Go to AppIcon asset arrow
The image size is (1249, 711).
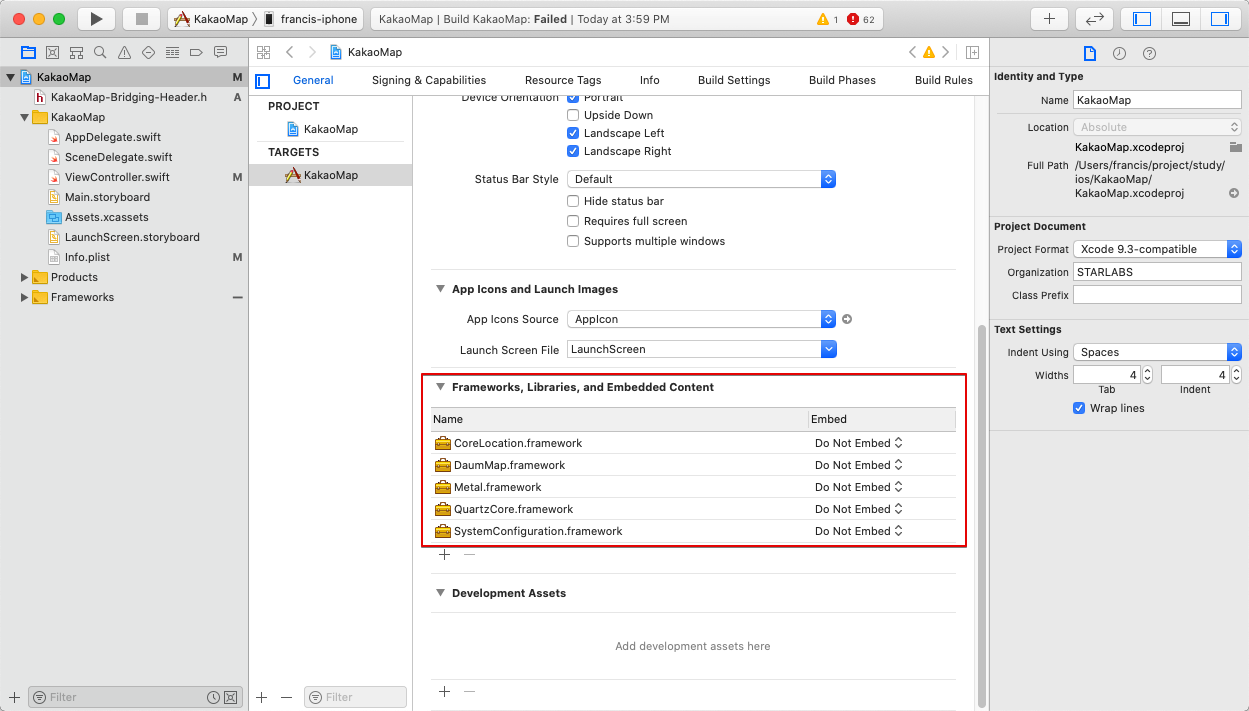click(847, 319)
